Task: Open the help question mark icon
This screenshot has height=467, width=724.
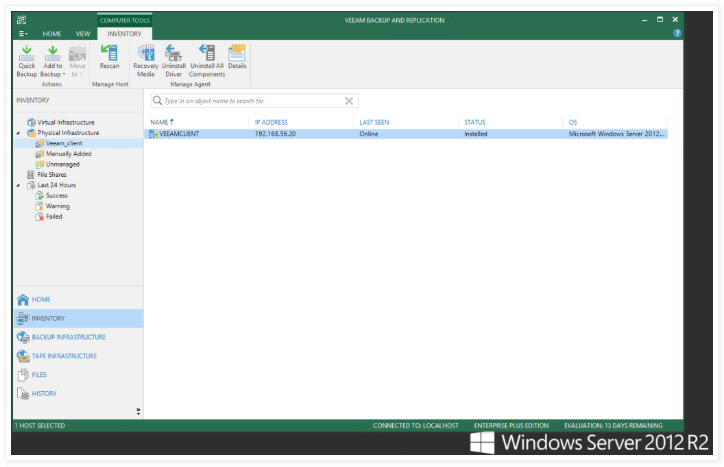Action: tap(677, 33)
